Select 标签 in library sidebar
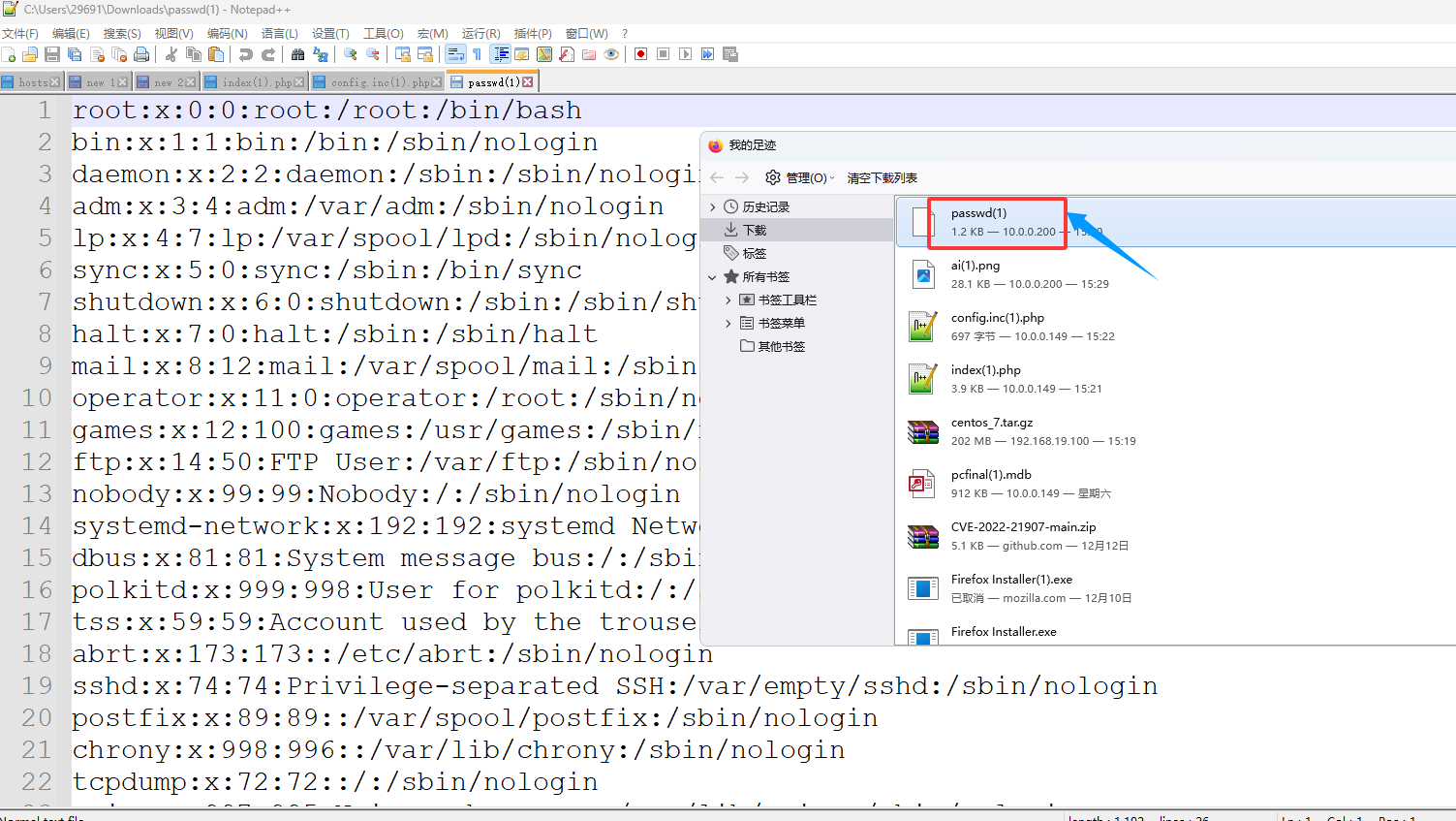 click(797, 253)
